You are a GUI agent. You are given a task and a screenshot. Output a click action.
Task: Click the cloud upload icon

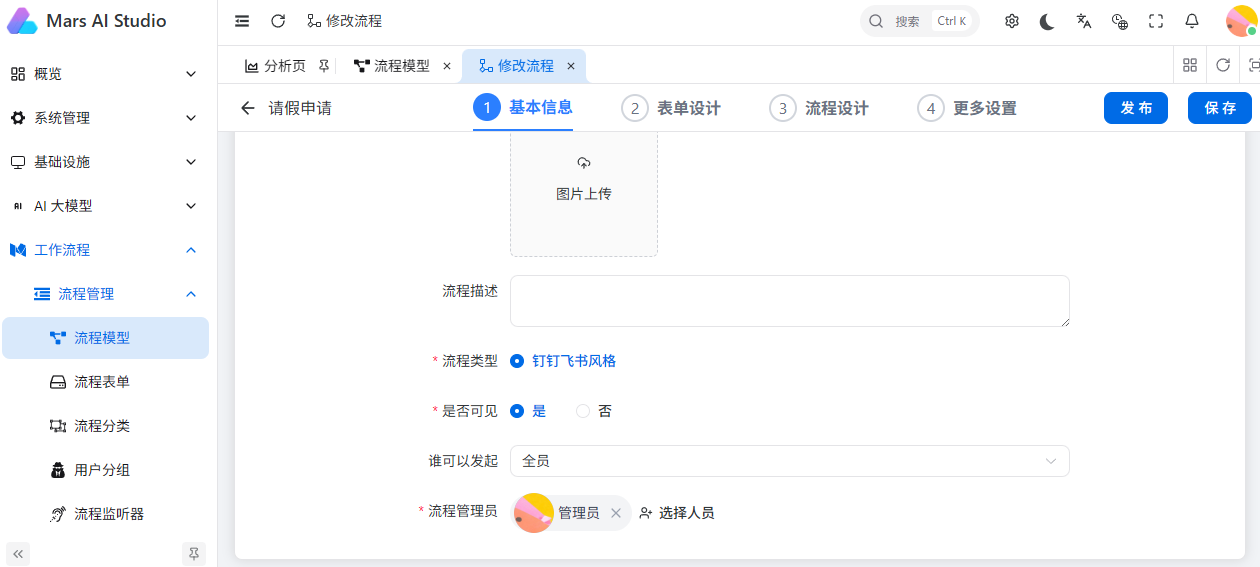[584, 163]
